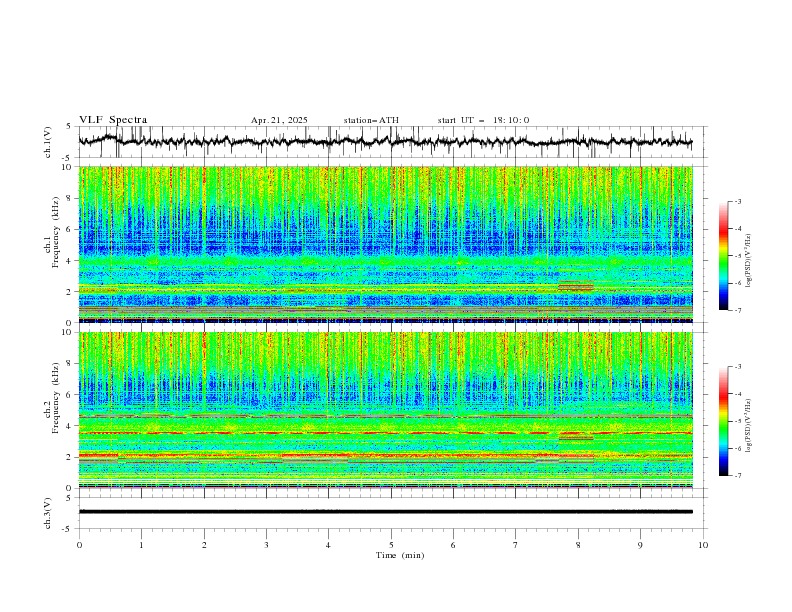Click the upper PSD color bar
Image resolution: width=792 pixels, height=612 pixels.
(723, 256)
